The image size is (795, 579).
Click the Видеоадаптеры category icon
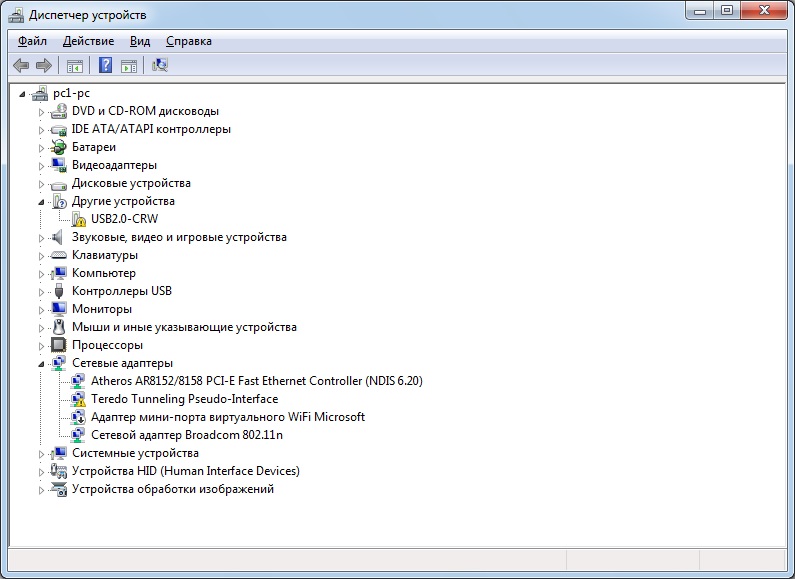click(x=59, y=165)
